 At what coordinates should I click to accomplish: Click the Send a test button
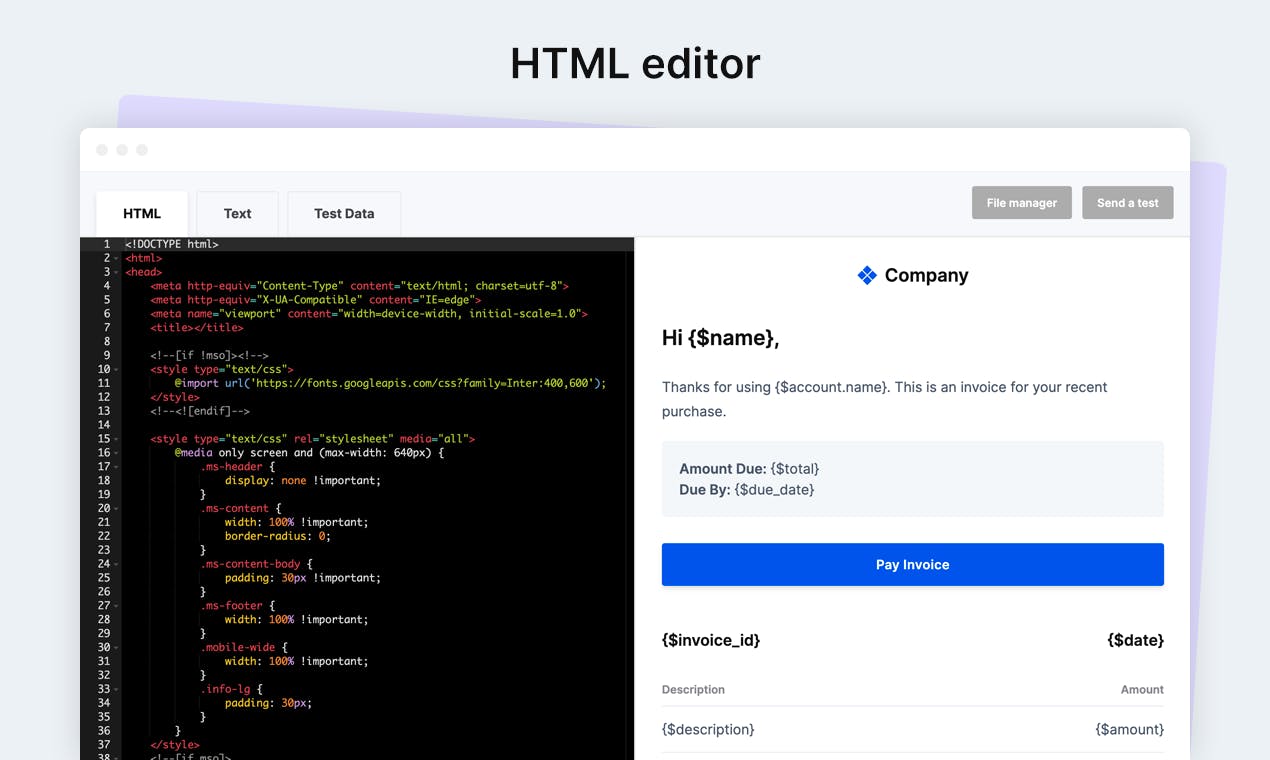point(1127,203)
